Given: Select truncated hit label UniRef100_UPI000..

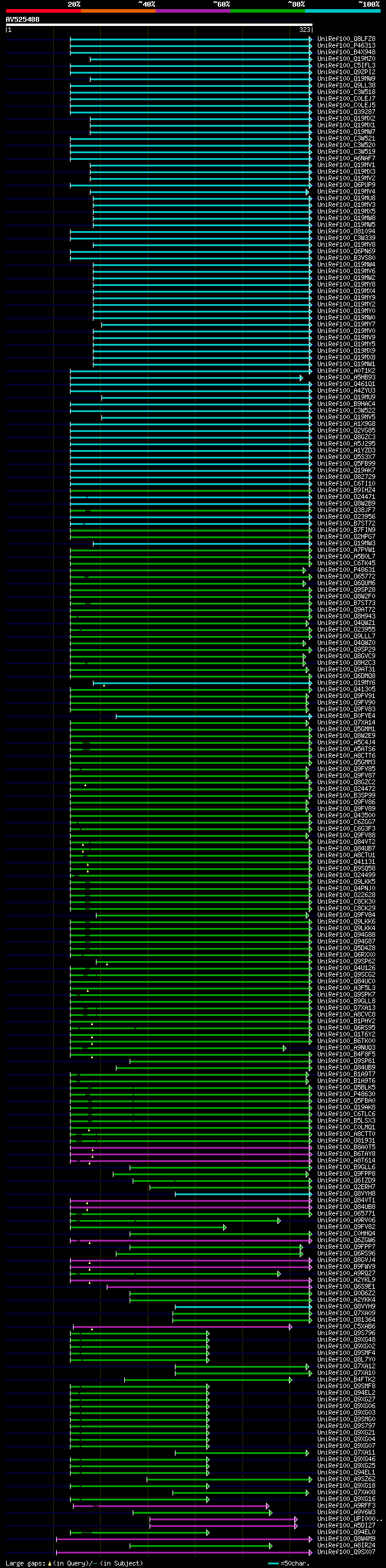Looking at the screenshot, I should (349, 1519).
